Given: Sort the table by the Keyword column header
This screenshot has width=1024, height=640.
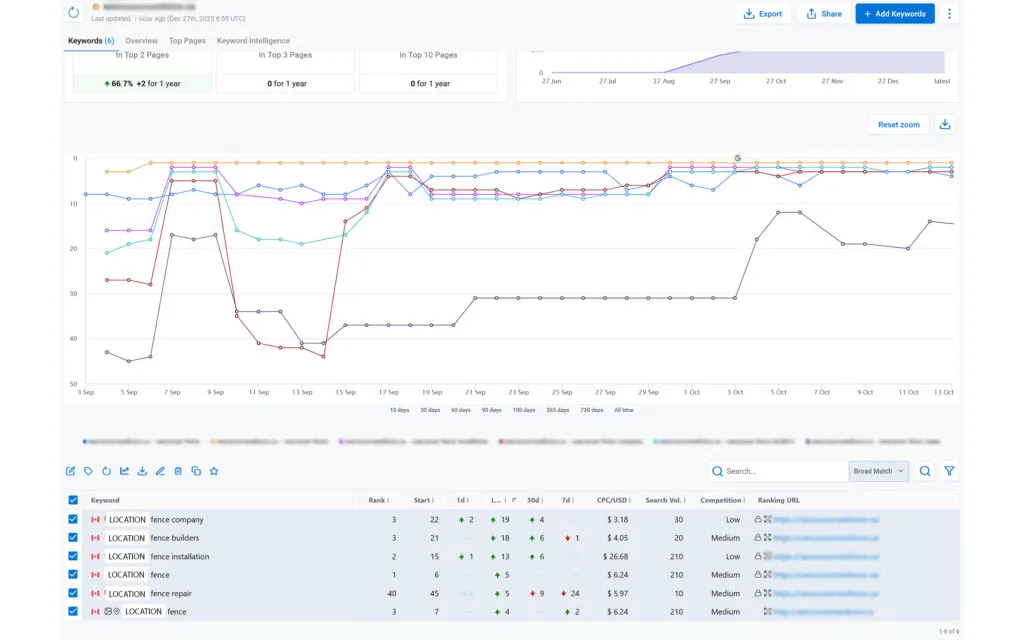Looking at the screenshot, I should pyautogui.click(x=105, y=500).
